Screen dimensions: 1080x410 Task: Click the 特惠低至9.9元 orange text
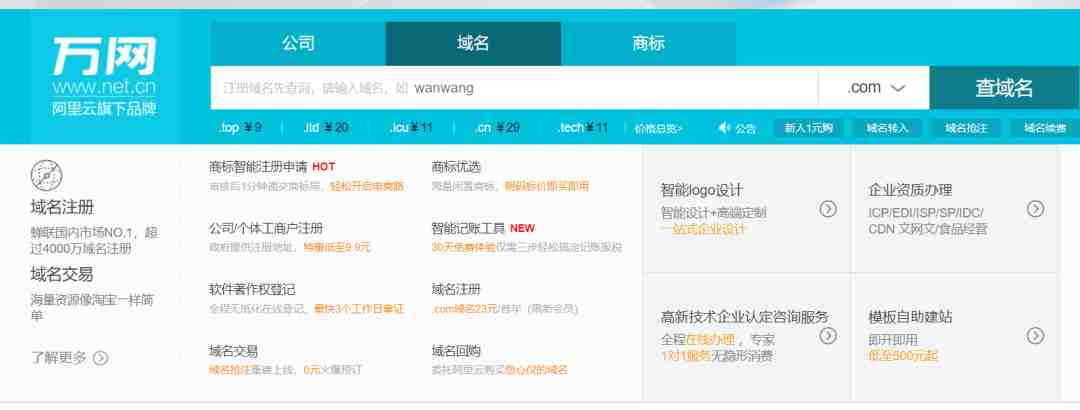(337, 247)
